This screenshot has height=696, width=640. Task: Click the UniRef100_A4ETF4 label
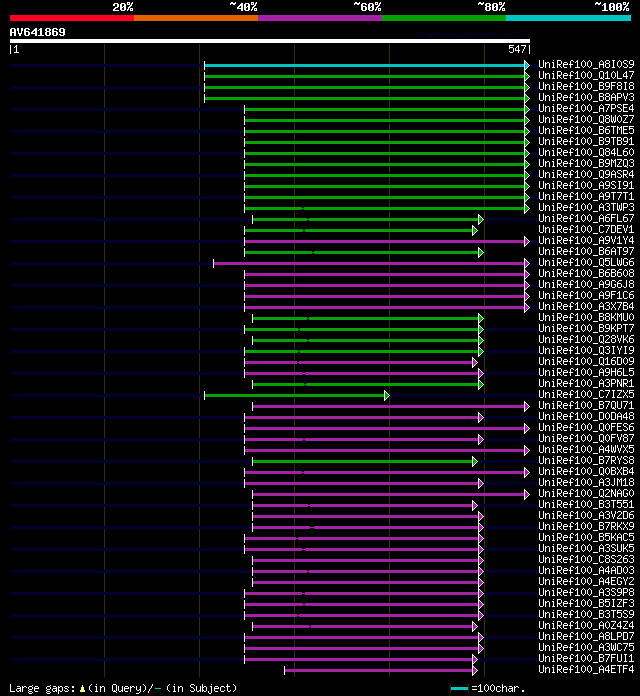click(x=586, y=669)
